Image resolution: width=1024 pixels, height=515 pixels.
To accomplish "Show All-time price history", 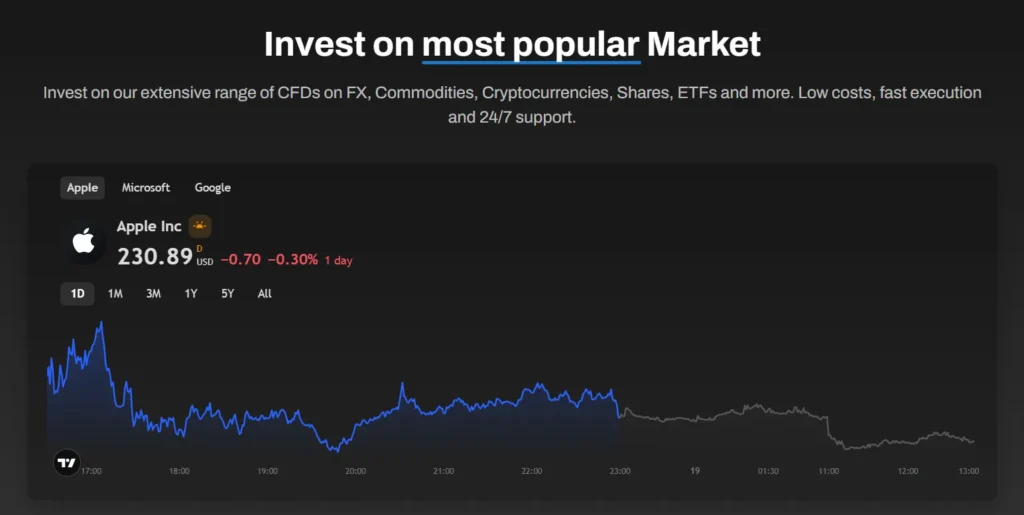I will point(264,293).
